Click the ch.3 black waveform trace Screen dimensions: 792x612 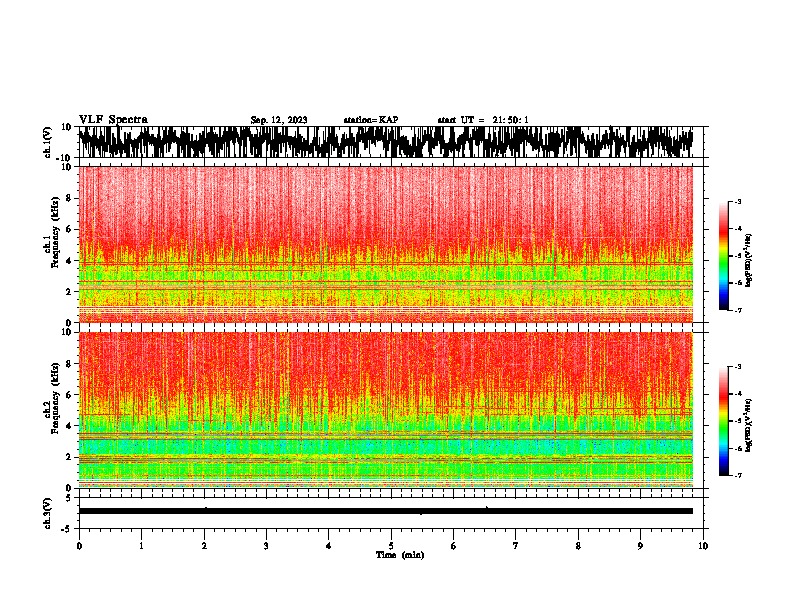click(385, 511)
